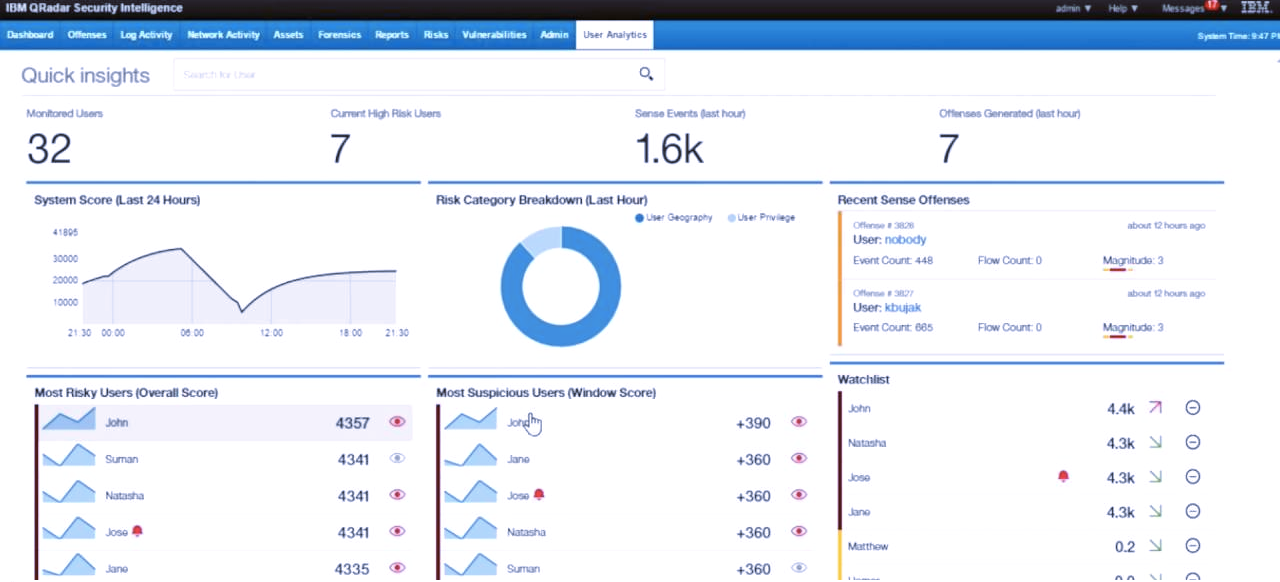1280x582 pixels.
Task: Toggle watch eye for Natasha in Most Suspicious Users
Action: coord(798,531)
